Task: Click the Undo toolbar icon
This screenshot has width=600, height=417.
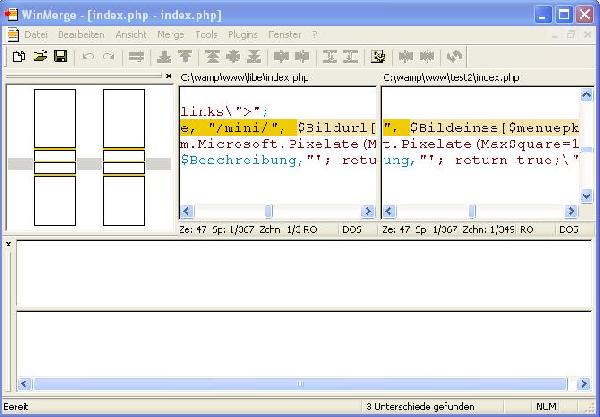Action: pos(88,57)
